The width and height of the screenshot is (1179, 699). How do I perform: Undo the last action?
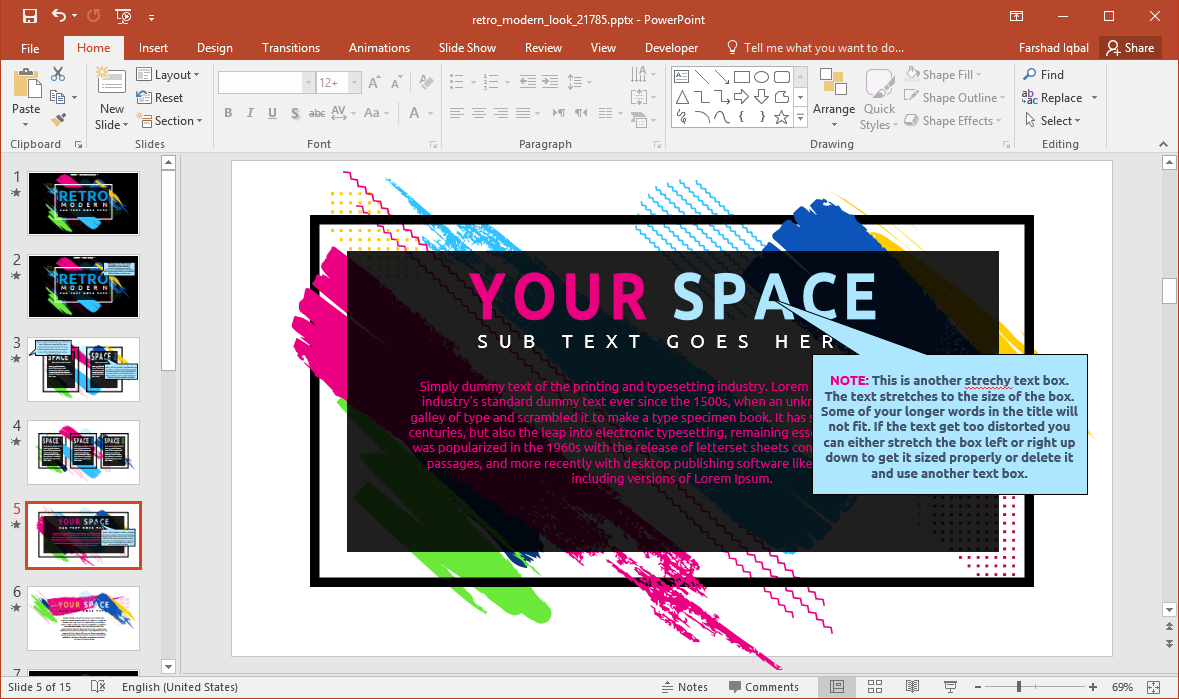(59, 16)
